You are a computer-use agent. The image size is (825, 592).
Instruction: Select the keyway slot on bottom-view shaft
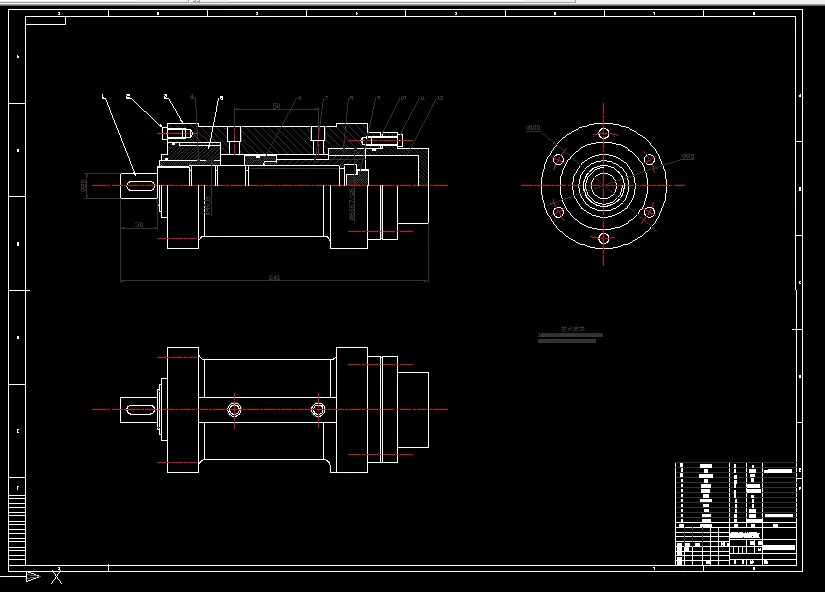click(x=141, y=409)
